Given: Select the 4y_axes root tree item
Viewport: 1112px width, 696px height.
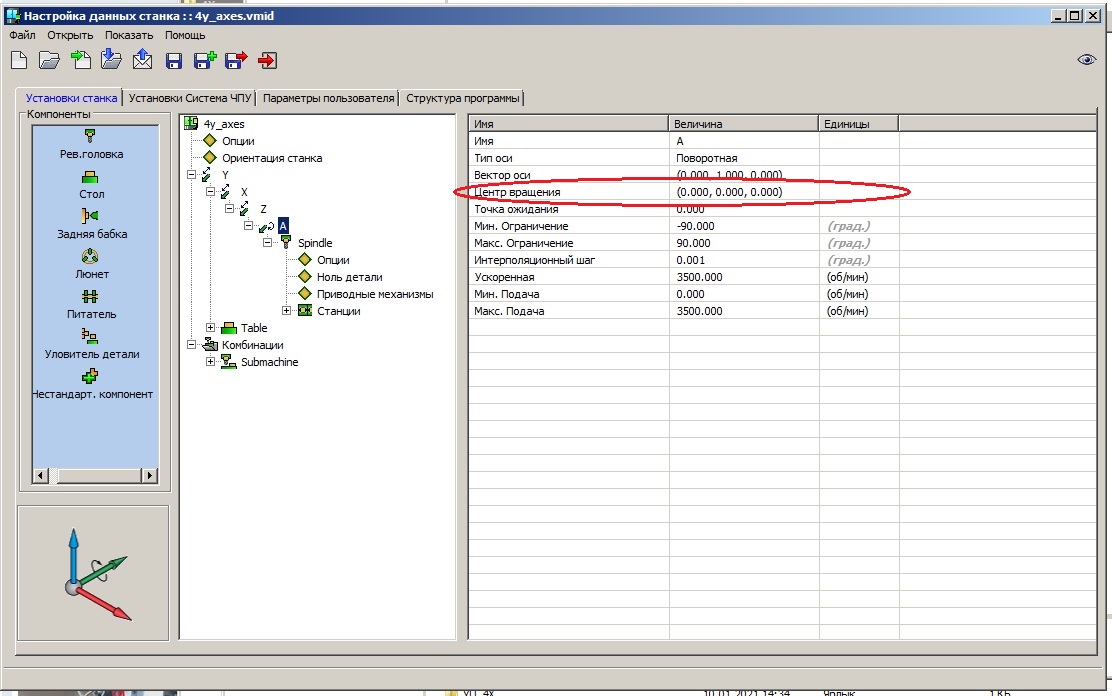Looking at the screenshot, I should tap(224, 124).
